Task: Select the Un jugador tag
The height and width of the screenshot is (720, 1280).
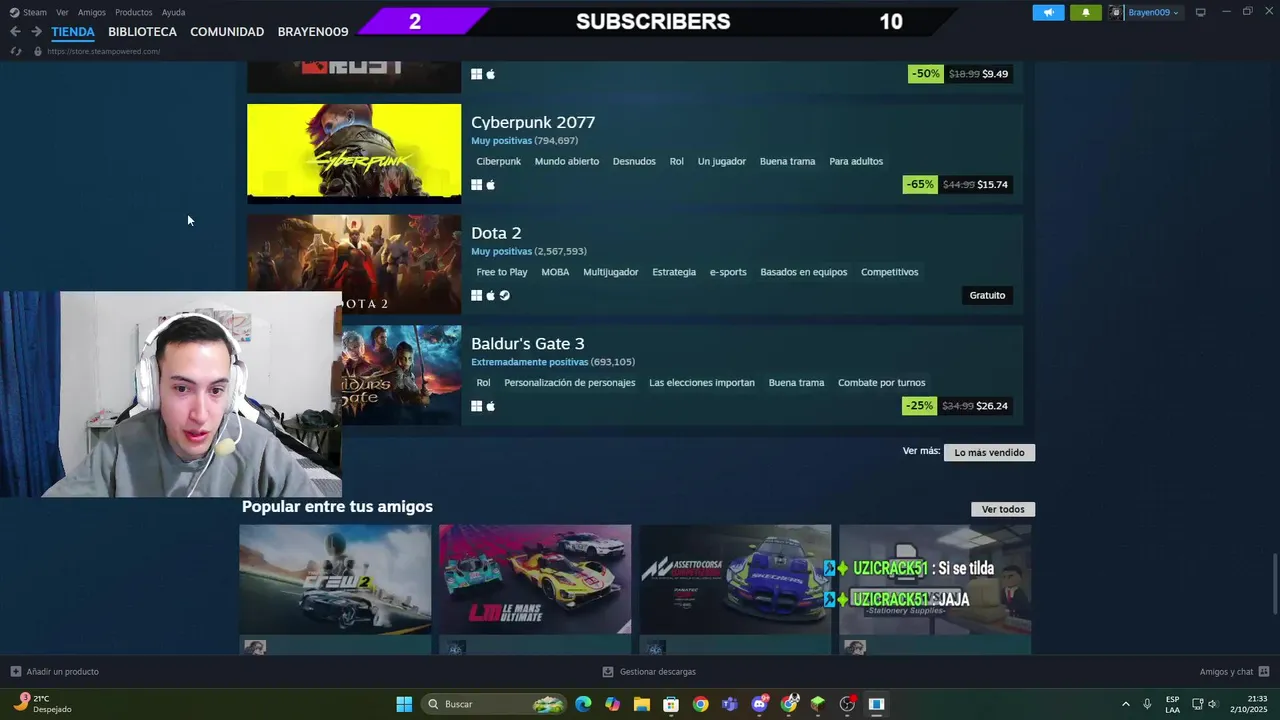Action: pyautogui.click(x=722, y=161)
